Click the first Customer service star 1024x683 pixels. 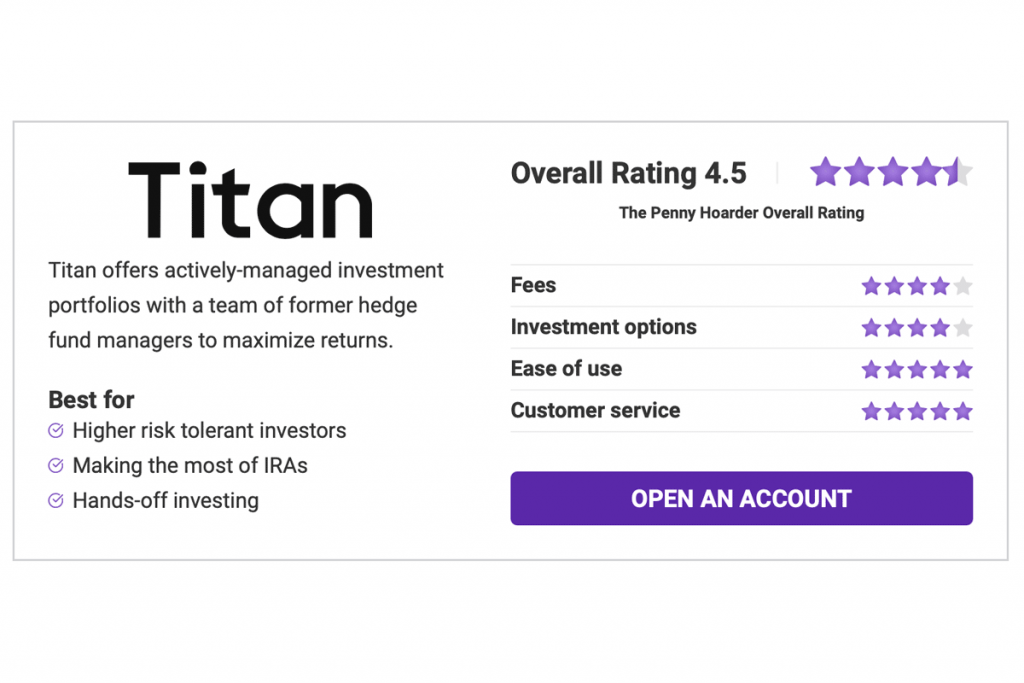870,411
